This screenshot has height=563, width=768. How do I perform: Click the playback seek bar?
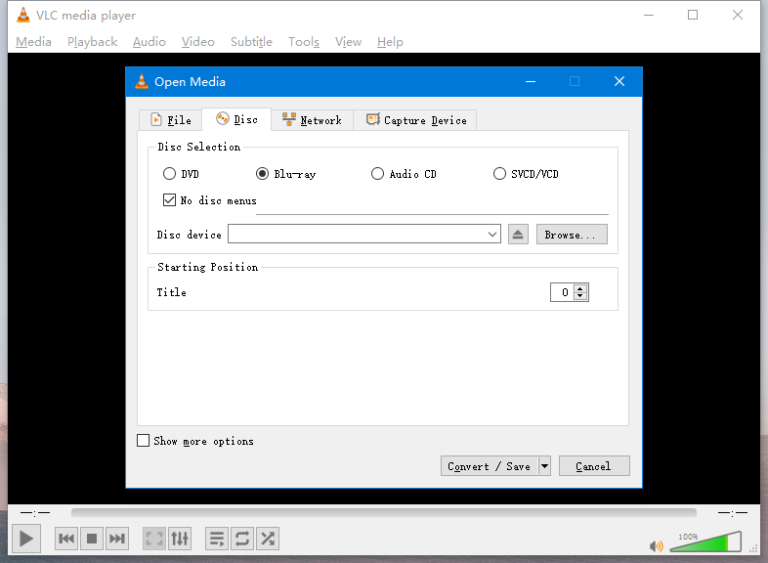pos(384,513)
